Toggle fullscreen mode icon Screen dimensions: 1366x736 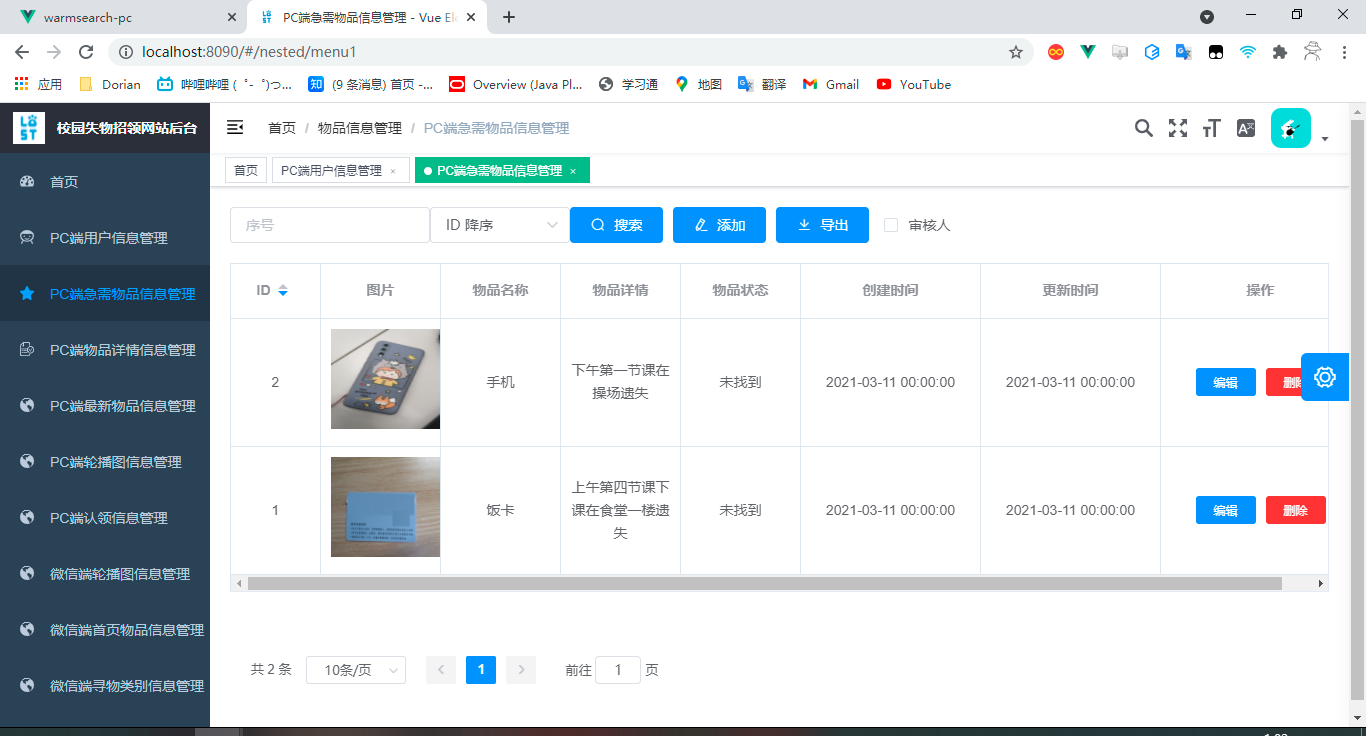pos(1178,128)
